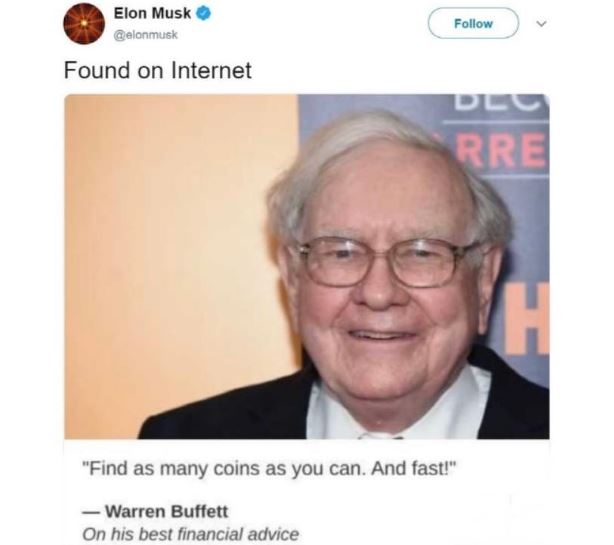Open the attached photo of the smiling man

(307, 267)
